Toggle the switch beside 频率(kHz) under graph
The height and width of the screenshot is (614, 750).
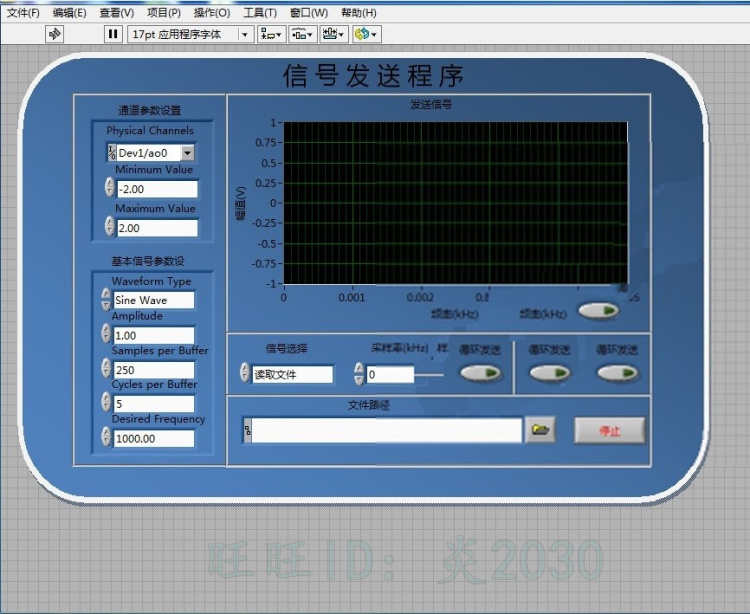pyautogui.click(x=599, y=311)
